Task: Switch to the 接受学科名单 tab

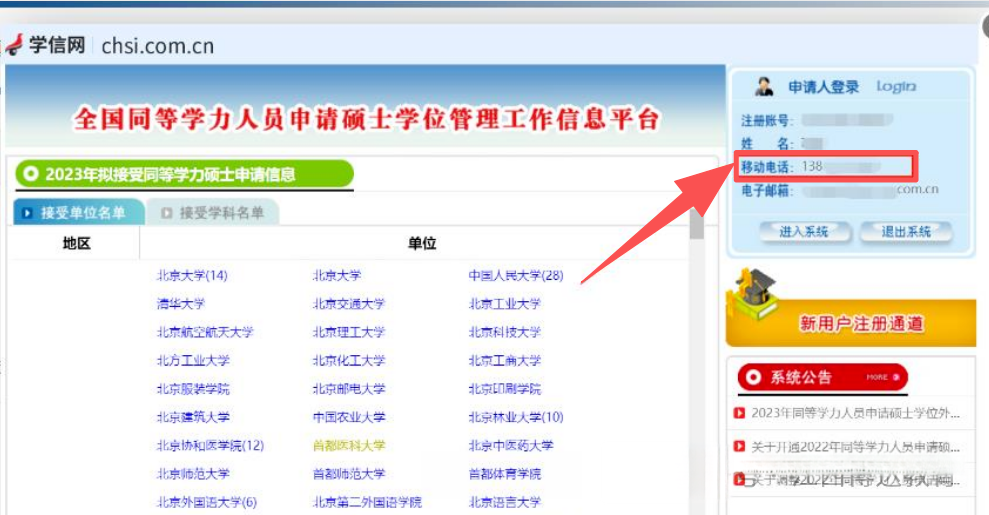Action: pos(213,212)
